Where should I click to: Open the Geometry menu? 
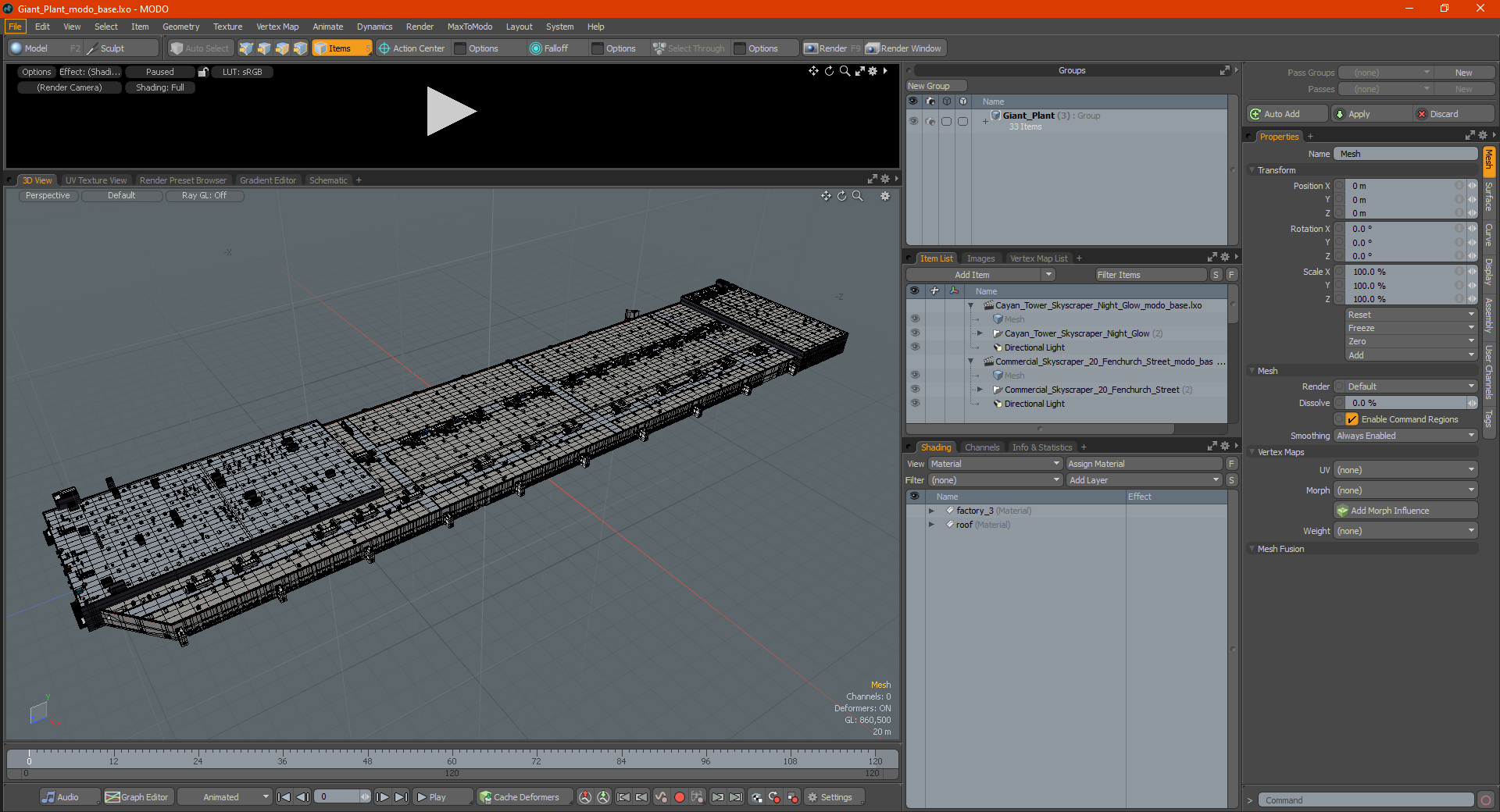[x=180, y=27]
